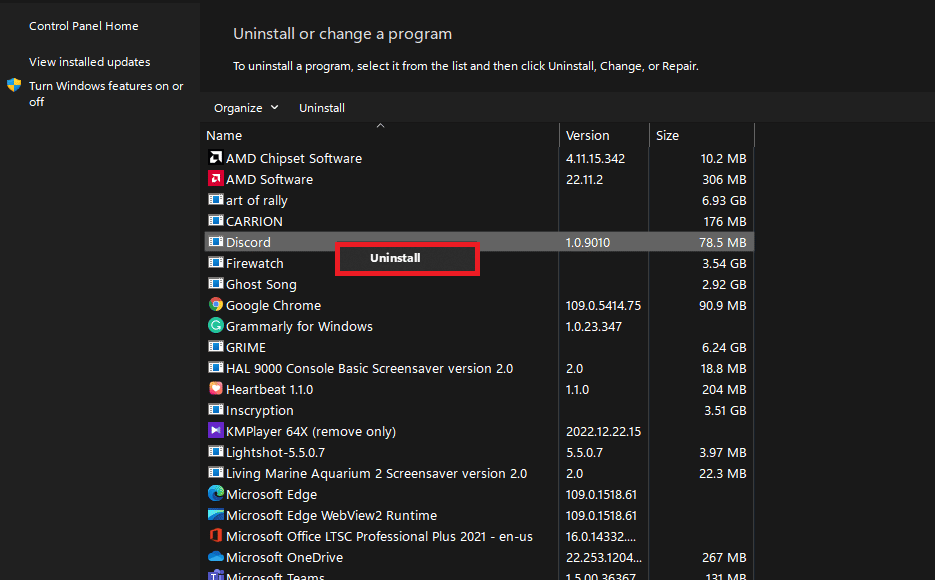Click the 267 MB OneDrive size

point(724,557)
